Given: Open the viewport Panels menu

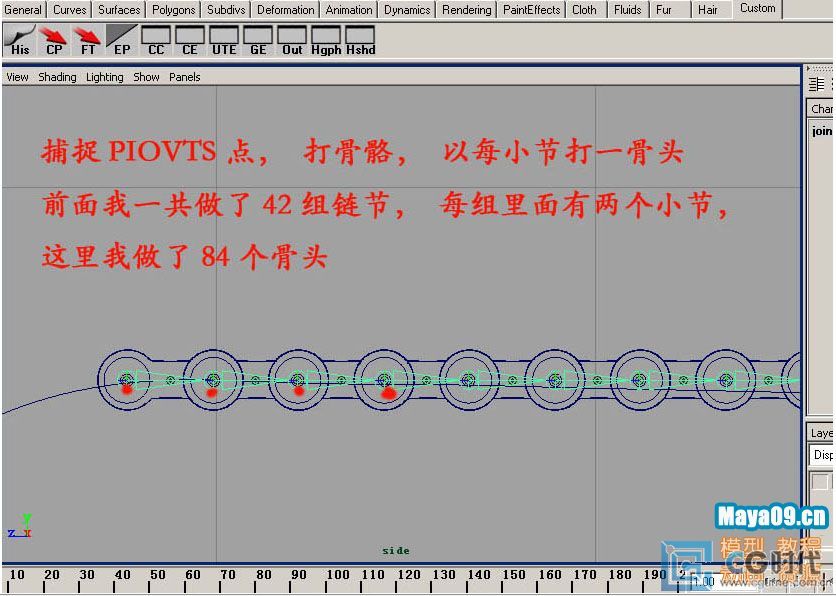Looking at the screenshot, I should (x=184, y=77).
